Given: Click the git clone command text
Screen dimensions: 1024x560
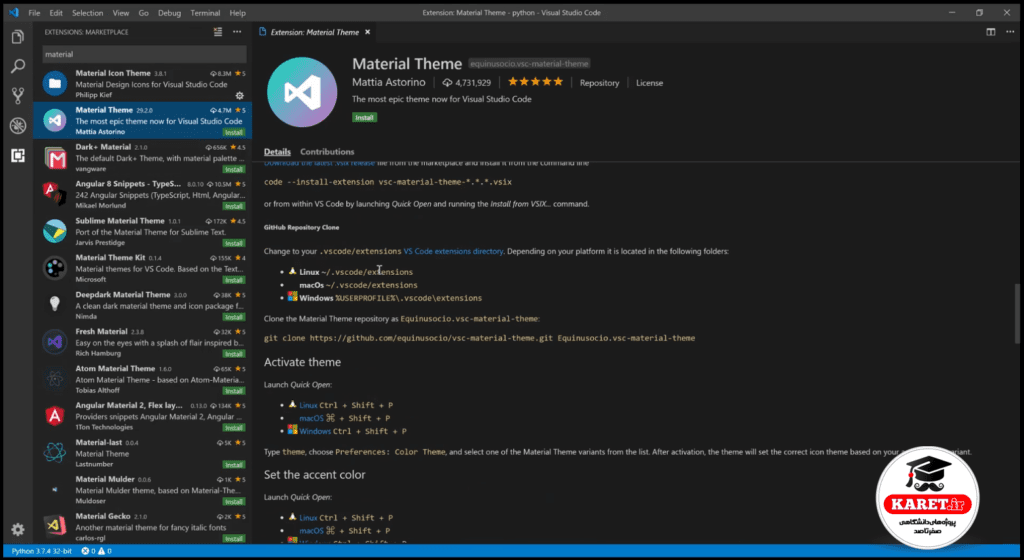Looking at the screenshot, I should click(479, 338).
